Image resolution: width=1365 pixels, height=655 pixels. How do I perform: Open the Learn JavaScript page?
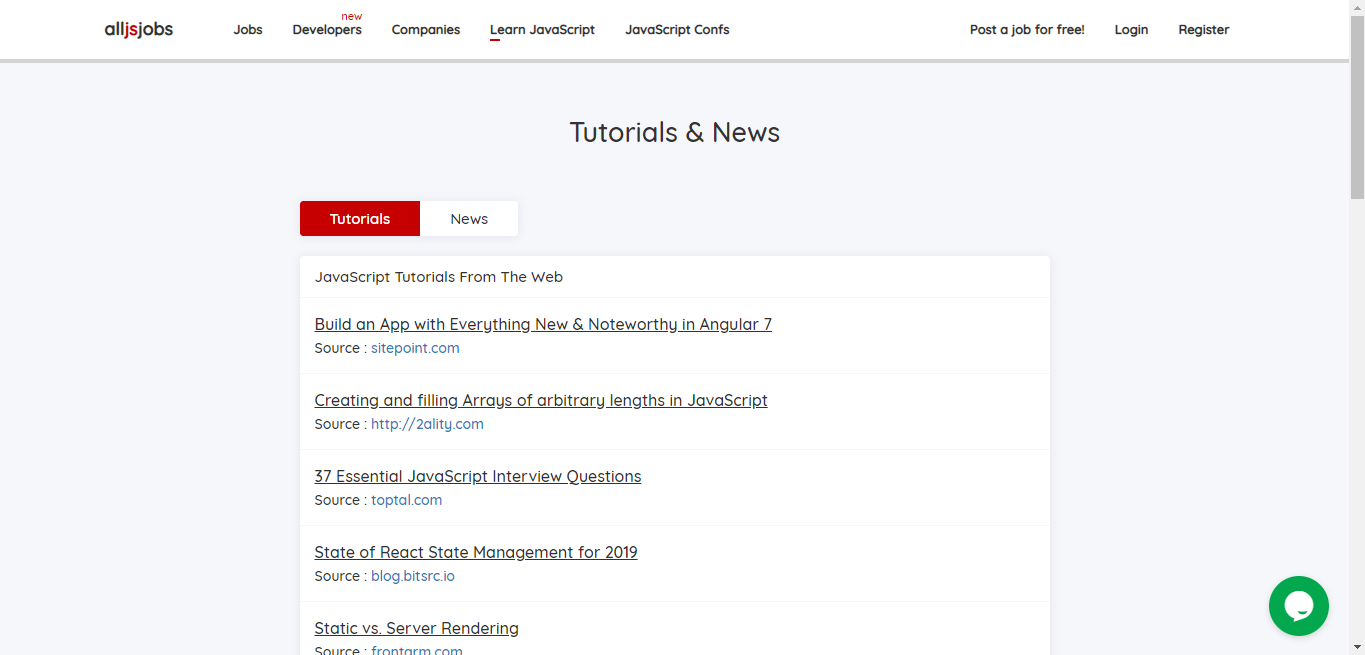click(x=542, y=29)
